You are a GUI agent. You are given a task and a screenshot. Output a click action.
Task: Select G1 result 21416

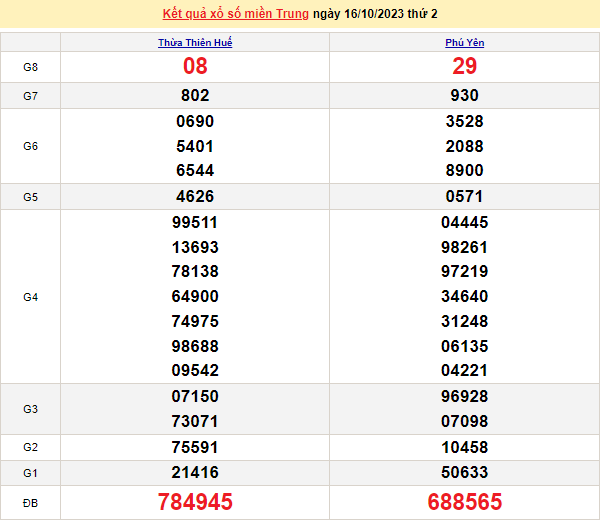195,472
